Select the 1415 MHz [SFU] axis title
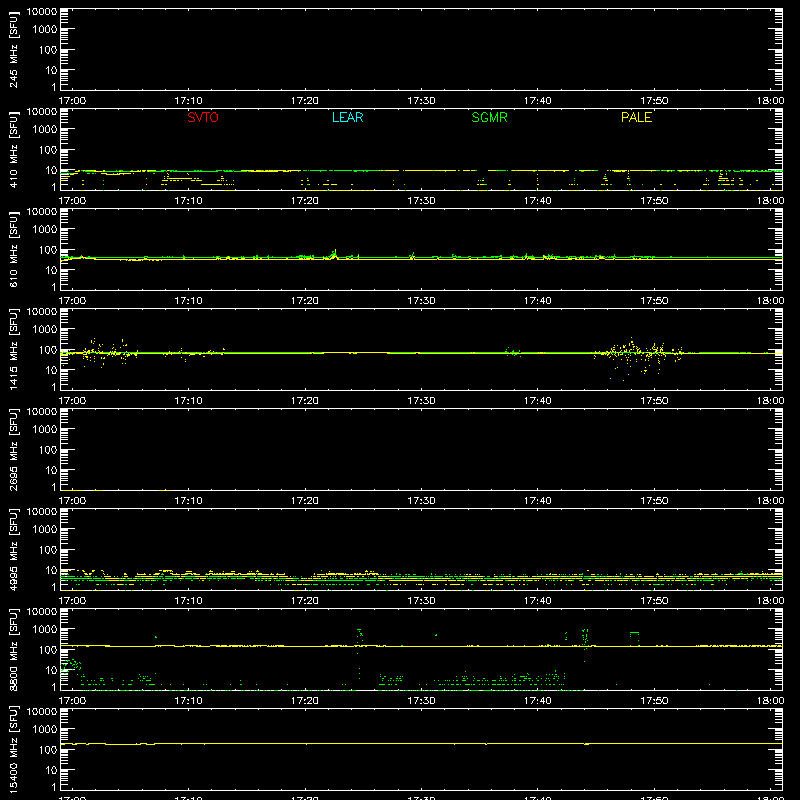 pos(13,349)
